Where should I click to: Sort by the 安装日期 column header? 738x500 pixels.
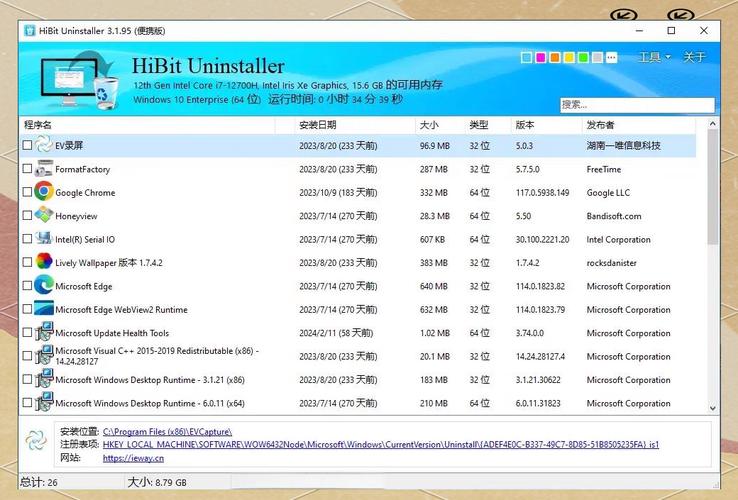click(x=354, y=125)
